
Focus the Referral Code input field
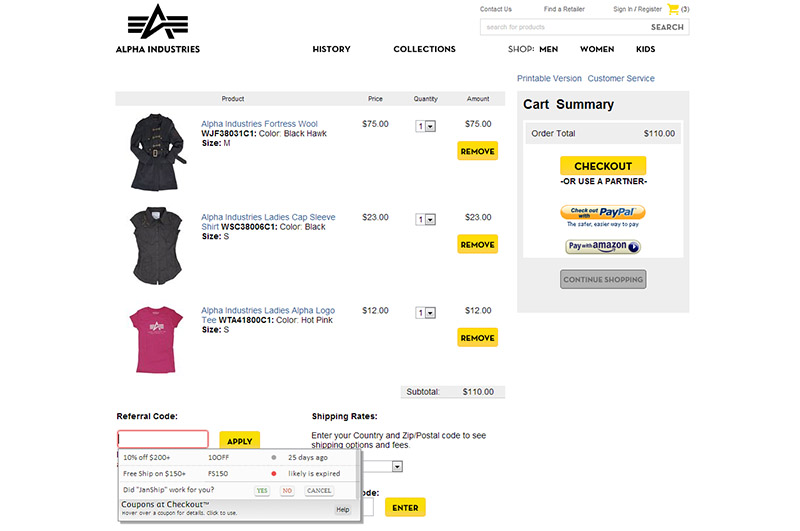163,439
